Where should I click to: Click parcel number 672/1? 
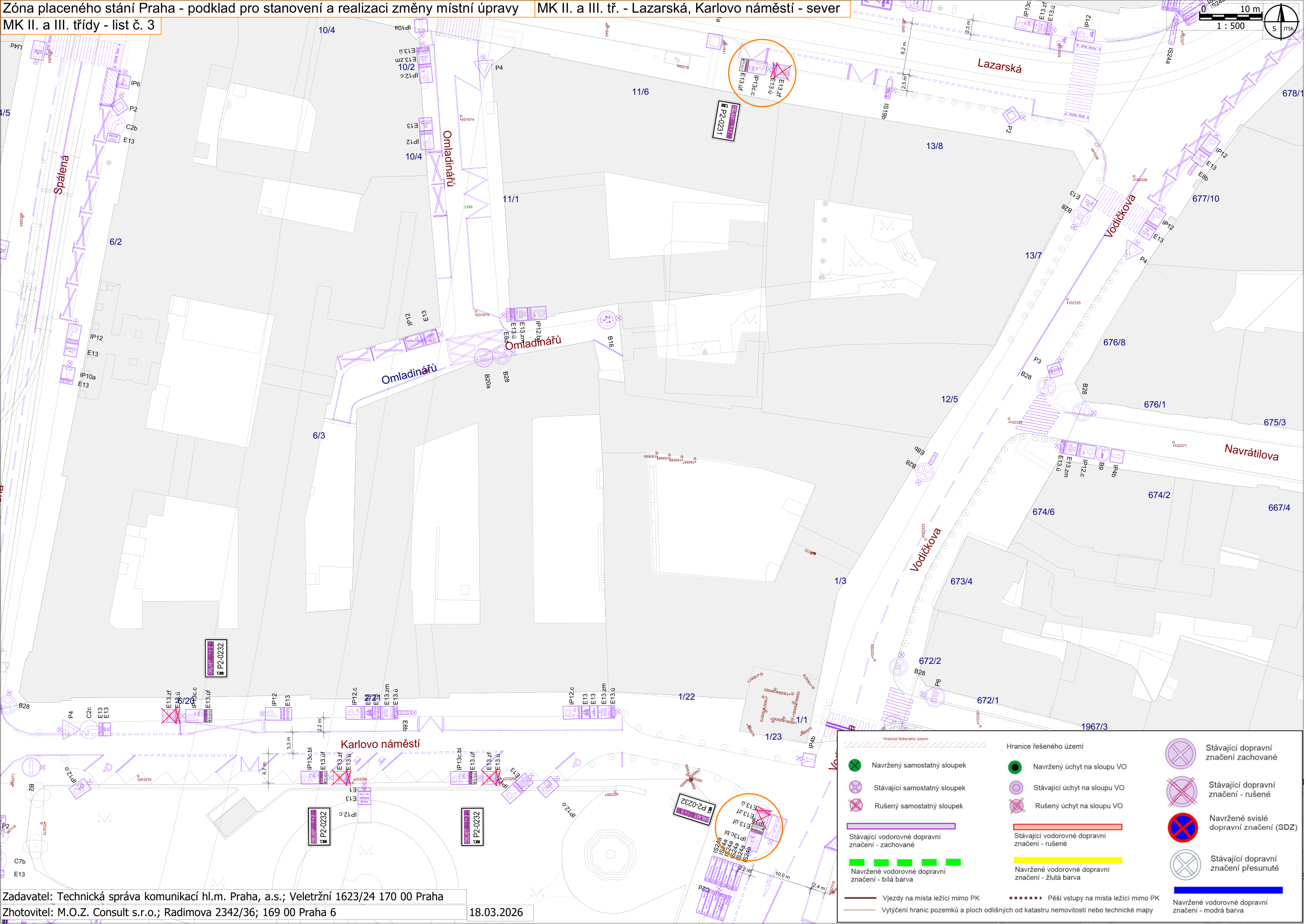tap(987, 700)
